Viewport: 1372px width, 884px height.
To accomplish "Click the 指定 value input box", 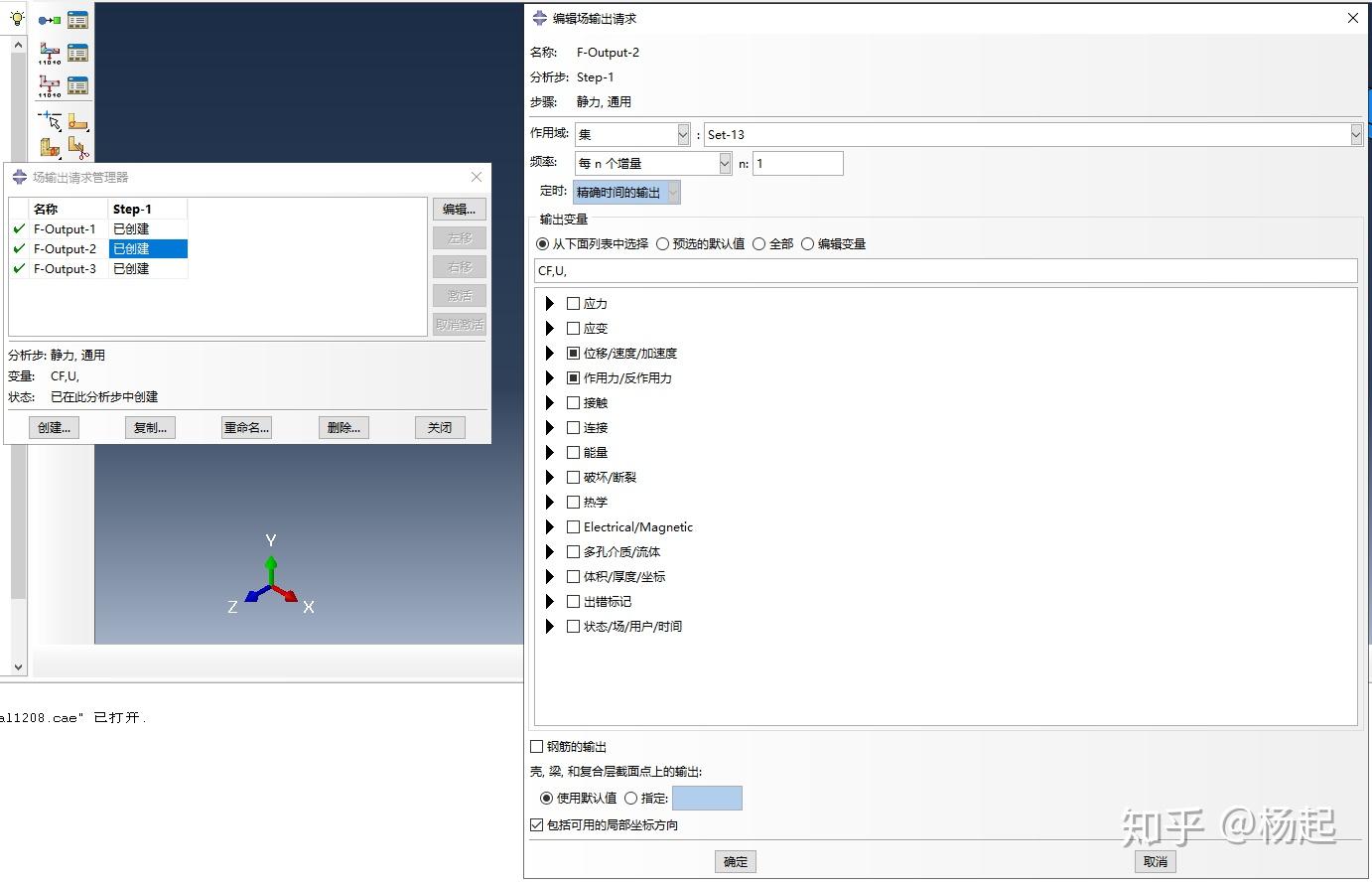I will tap(707, 798).
